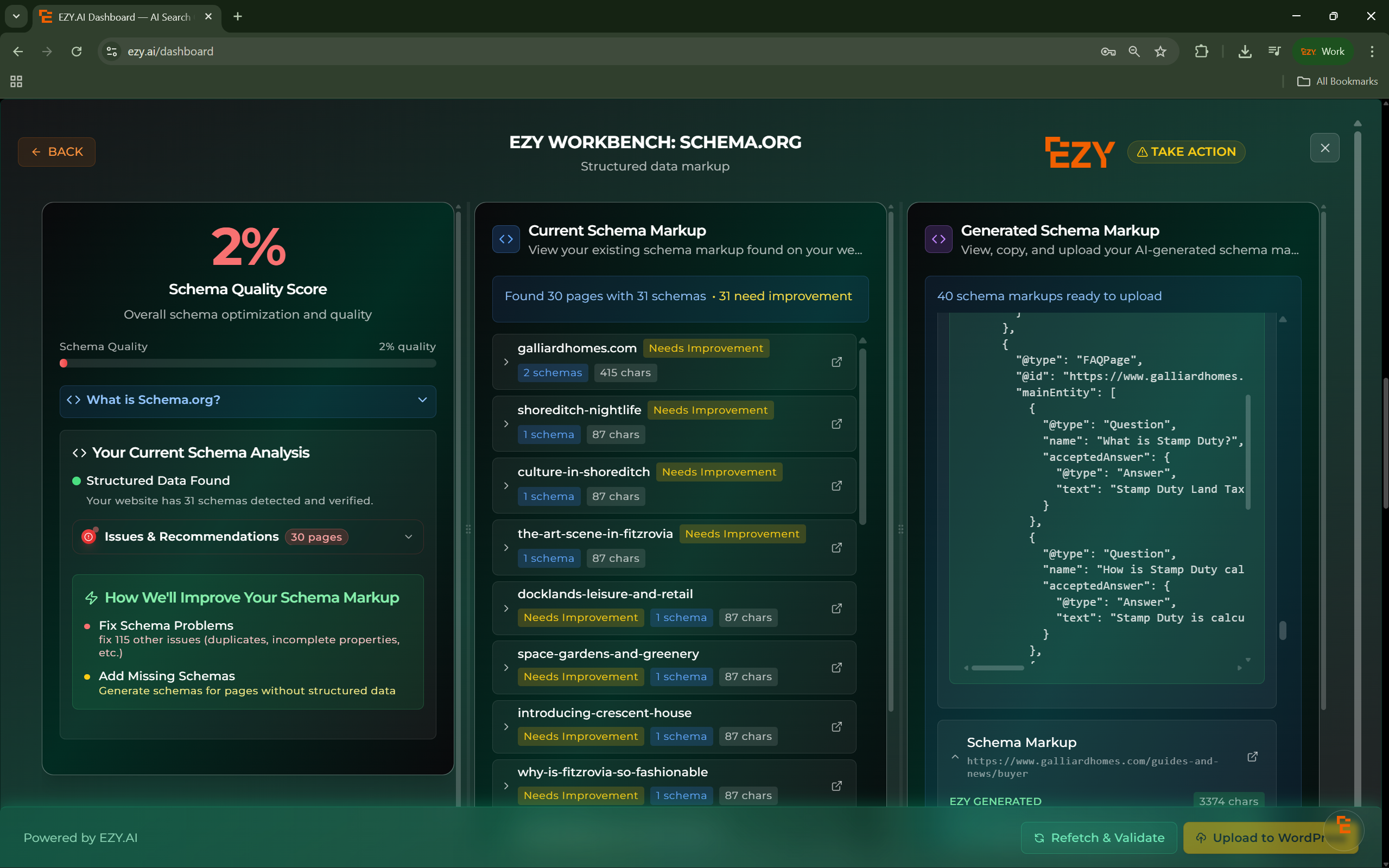Screen dimensions: 1389x868
Task: Open a new browser tab
Action: (x=238, y=17)
